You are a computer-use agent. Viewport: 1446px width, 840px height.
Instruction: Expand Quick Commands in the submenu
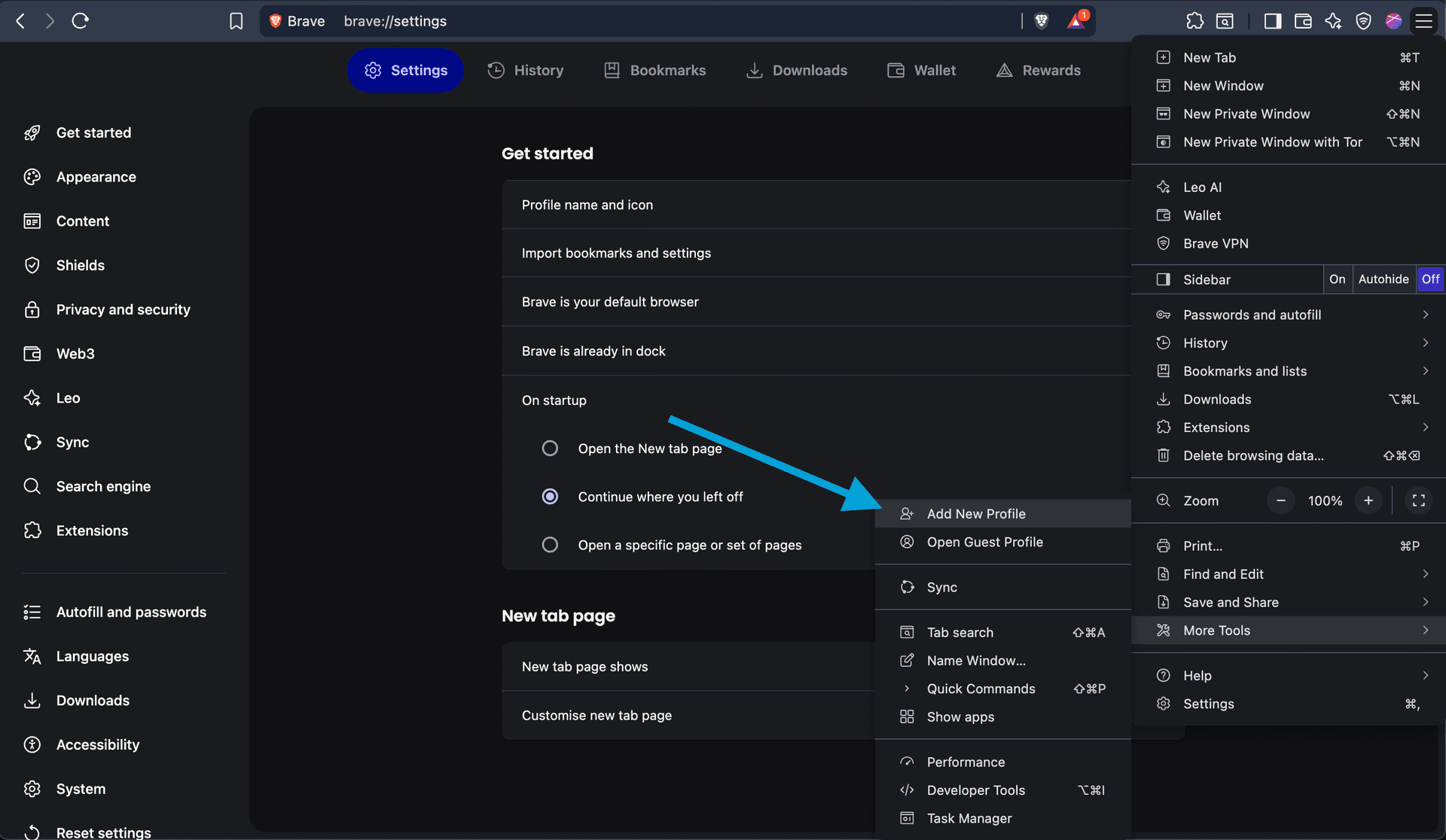click(x=1003, y=689)
